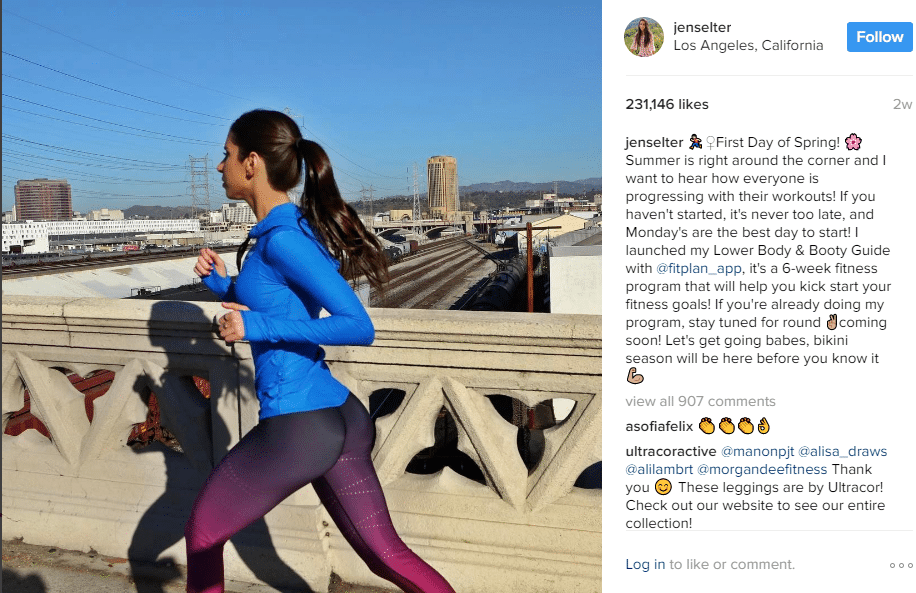Open the Log in link
The width and height of the screenshot is (916, 593).
(x=645, y=564)
